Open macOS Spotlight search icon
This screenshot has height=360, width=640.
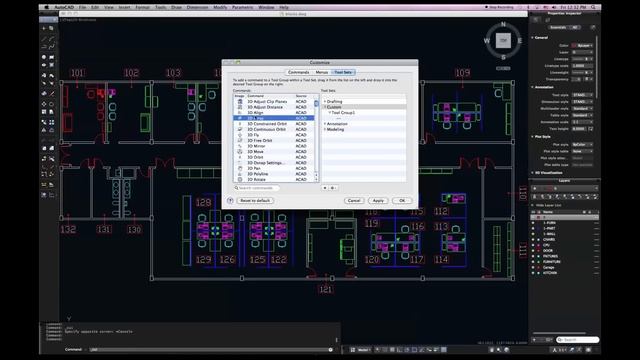tap(593, 7)
